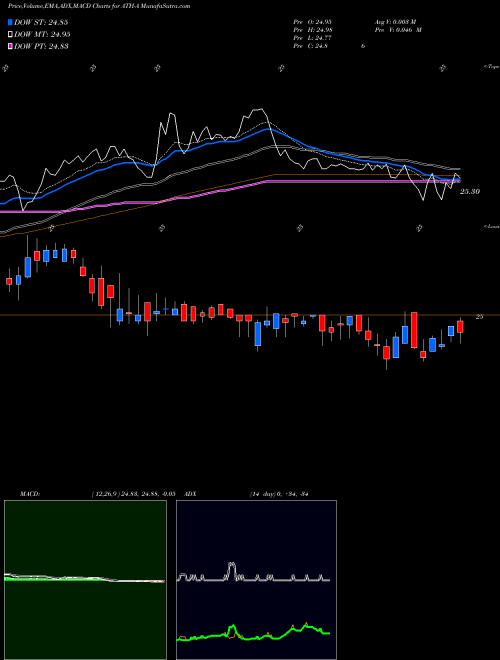Screen dimensions: 500x660
Task: Click the ADX '(14 day) 6, +34, -34' values
Action: [x=279, y=494]
